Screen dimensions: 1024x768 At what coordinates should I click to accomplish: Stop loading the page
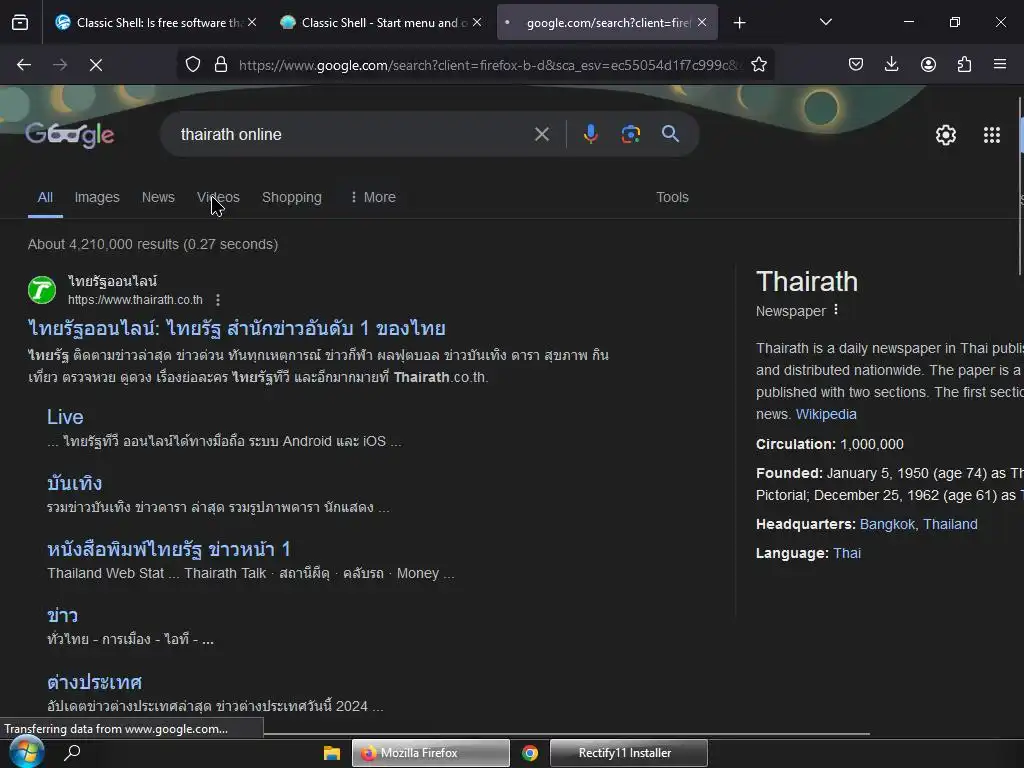(96, 65)
